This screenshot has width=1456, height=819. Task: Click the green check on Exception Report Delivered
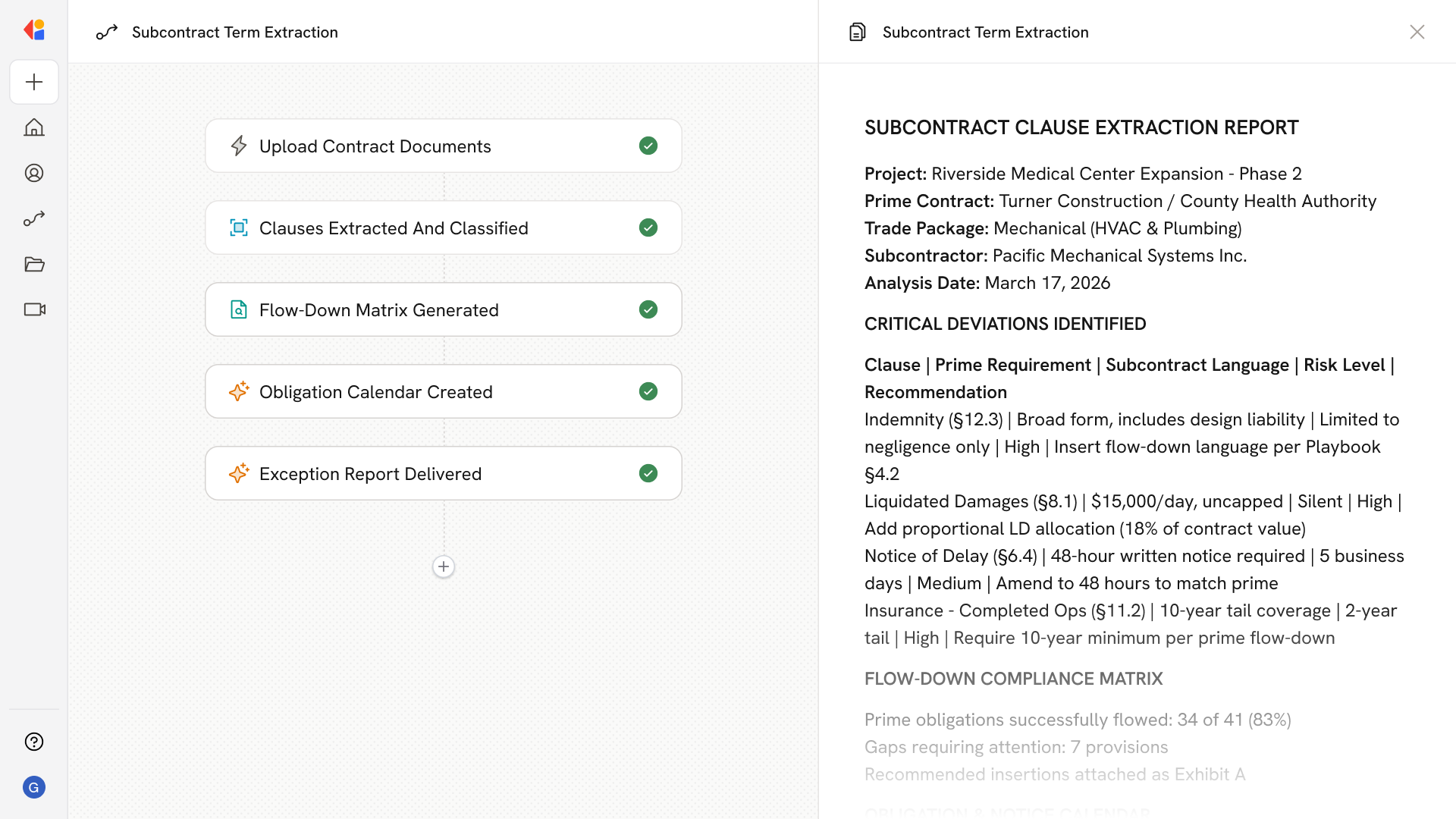click(x=648, y=473)
